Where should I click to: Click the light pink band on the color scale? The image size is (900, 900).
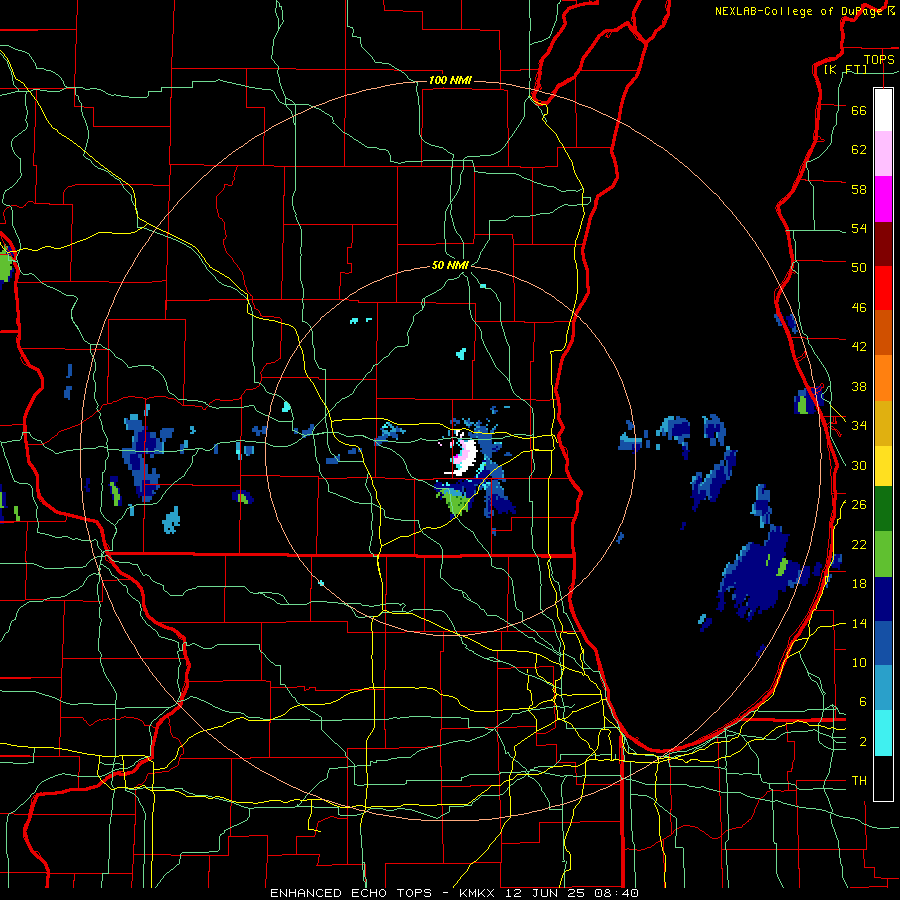point(883,154)
